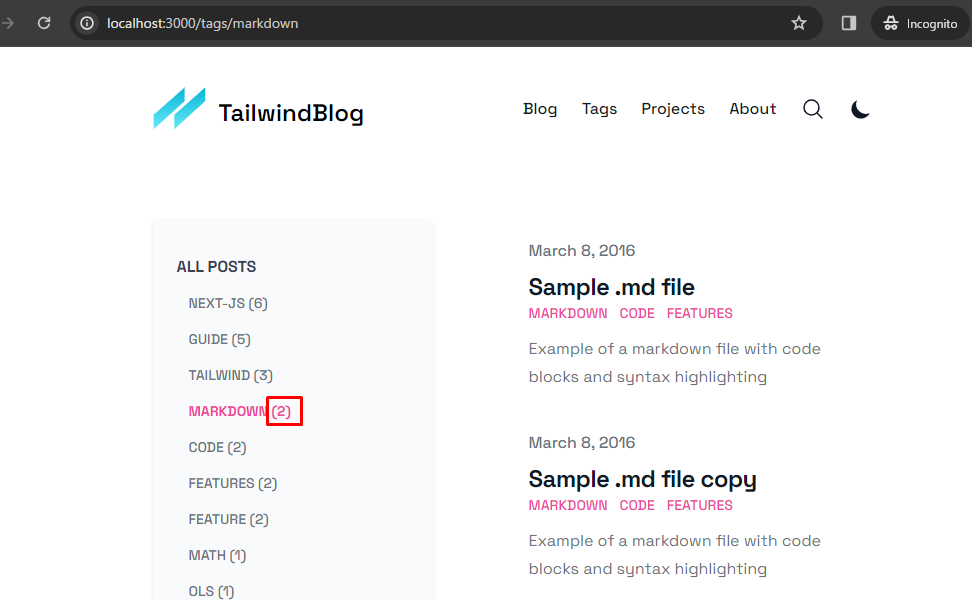The image size is (972, 600).
Task: Navigate to the About page
Action: click(752, 109)
